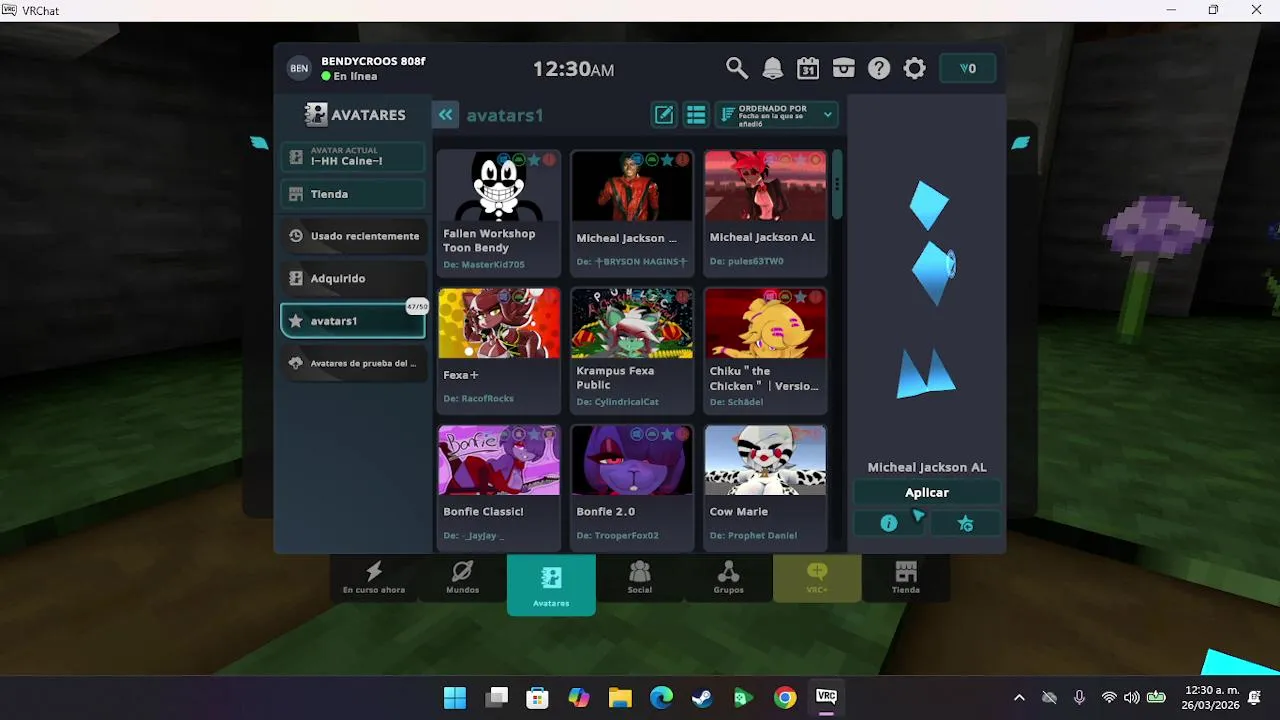The width and height of the screenshot is (1280, 720).
Task: Open Microsoft Edge from the taskbar
Action: coord(661,697)
